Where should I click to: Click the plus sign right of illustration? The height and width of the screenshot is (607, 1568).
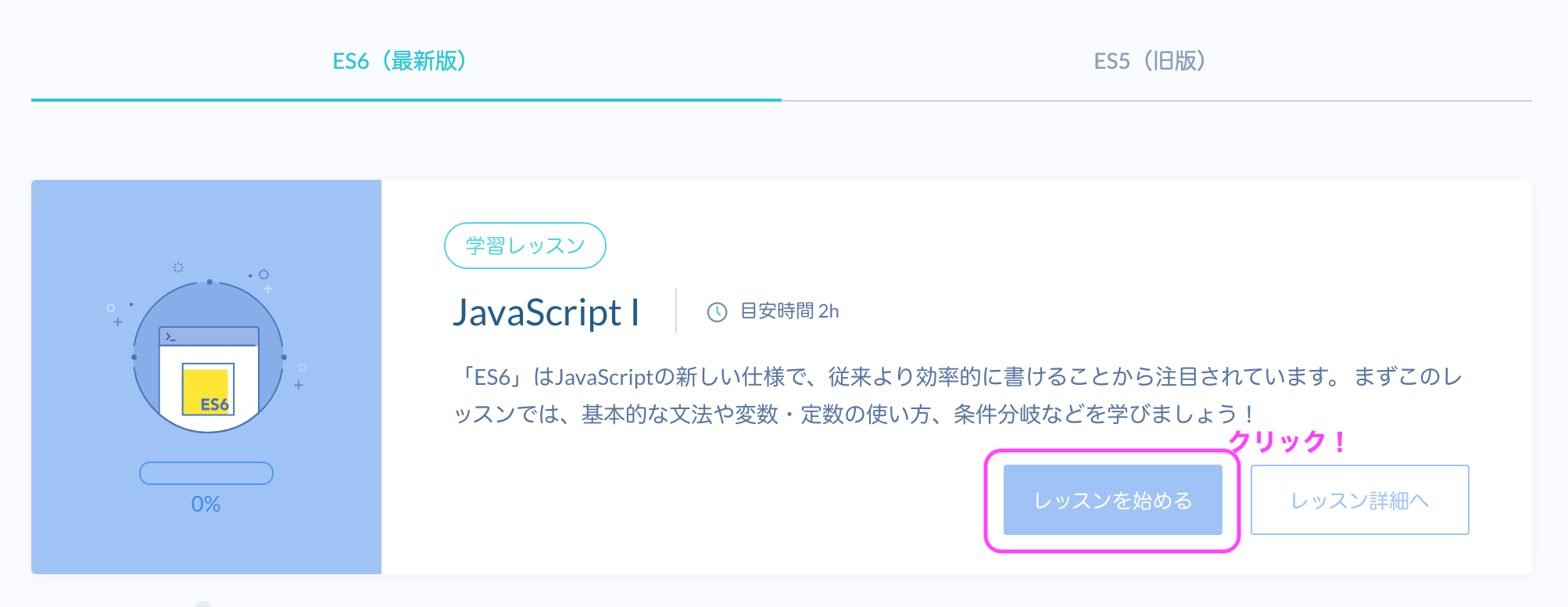[x=299, y=386]
